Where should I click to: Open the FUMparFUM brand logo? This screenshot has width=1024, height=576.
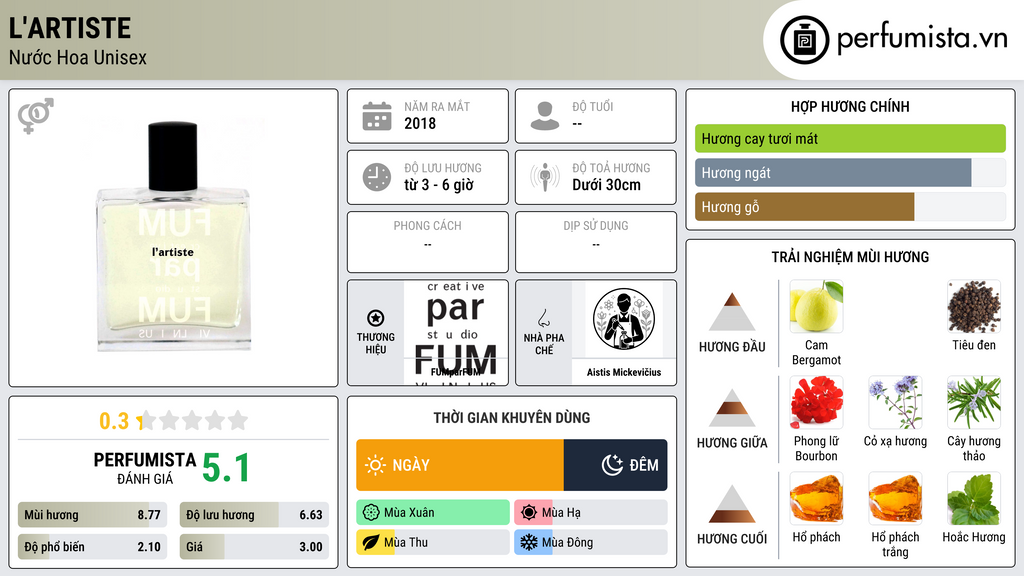click(x=456, y=333)
